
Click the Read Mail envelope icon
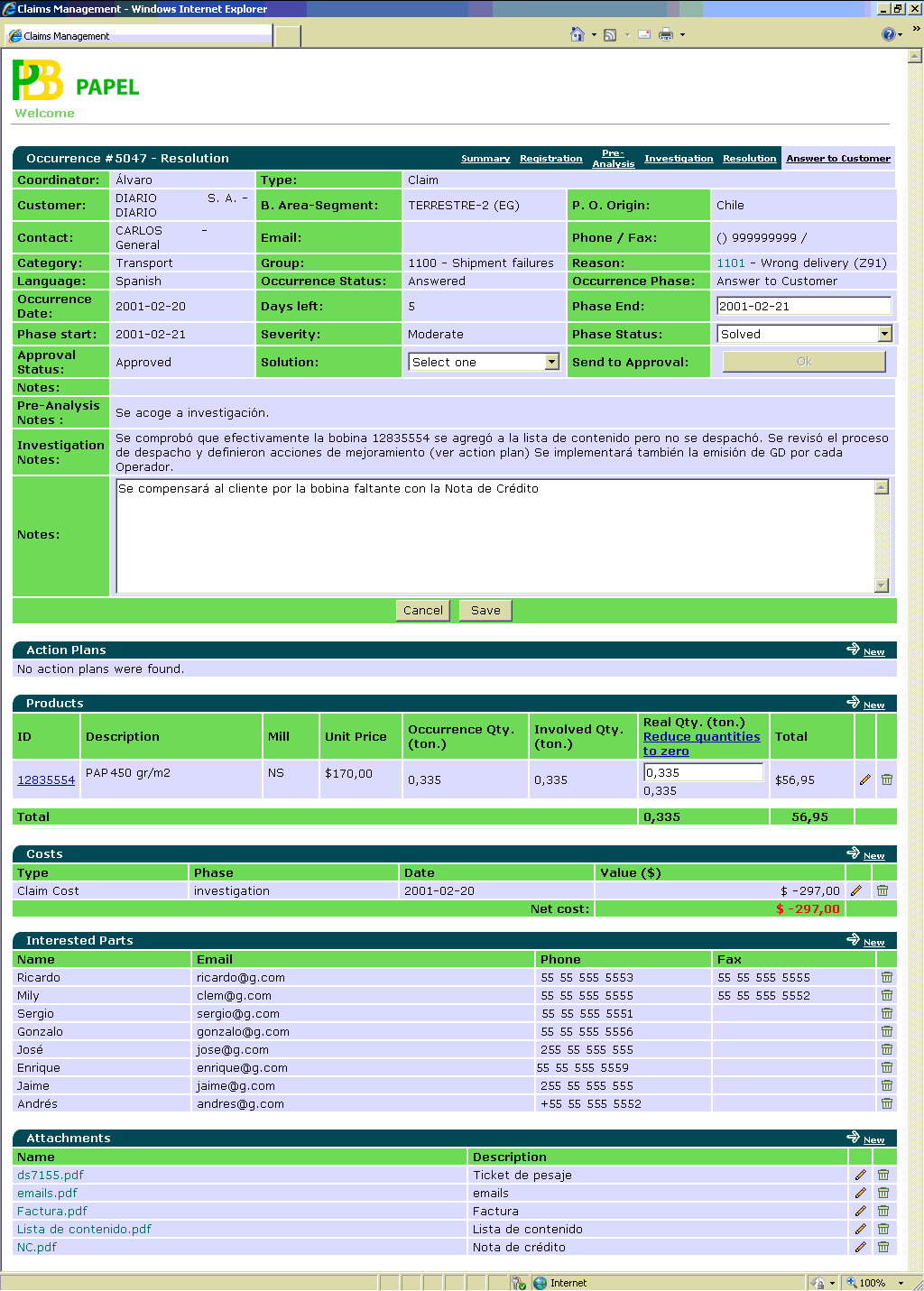tap(644, 35)
